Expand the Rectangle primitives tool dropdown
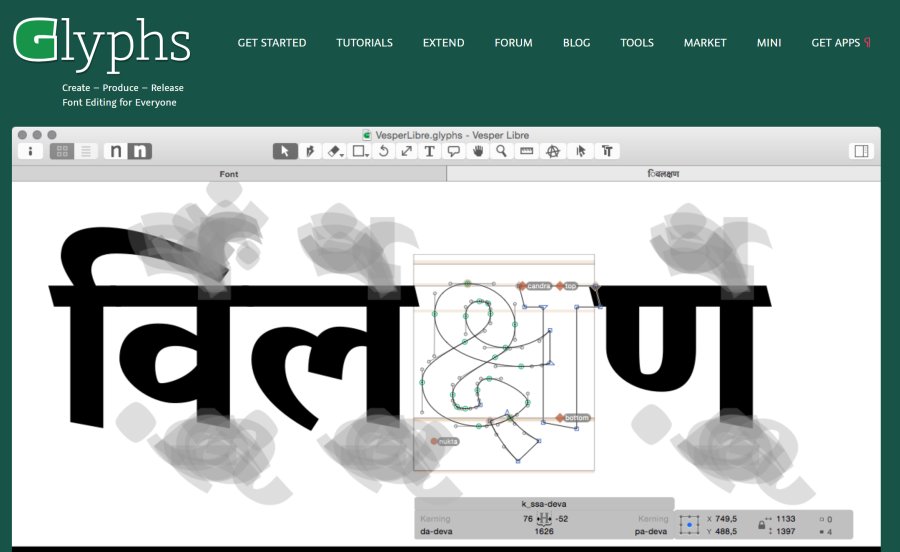The image size is (900, 552). [359, 151]
